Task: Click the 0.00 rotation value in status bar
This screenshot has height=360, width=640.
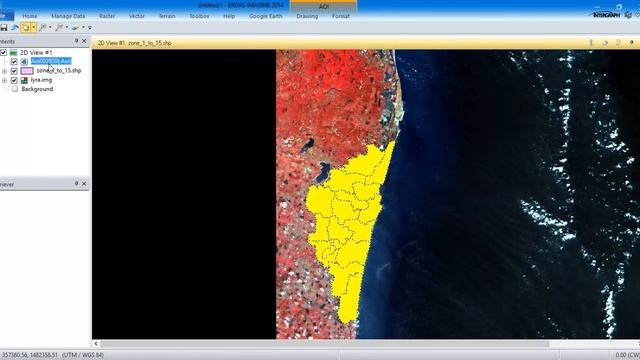Action: tap(627, 355)
